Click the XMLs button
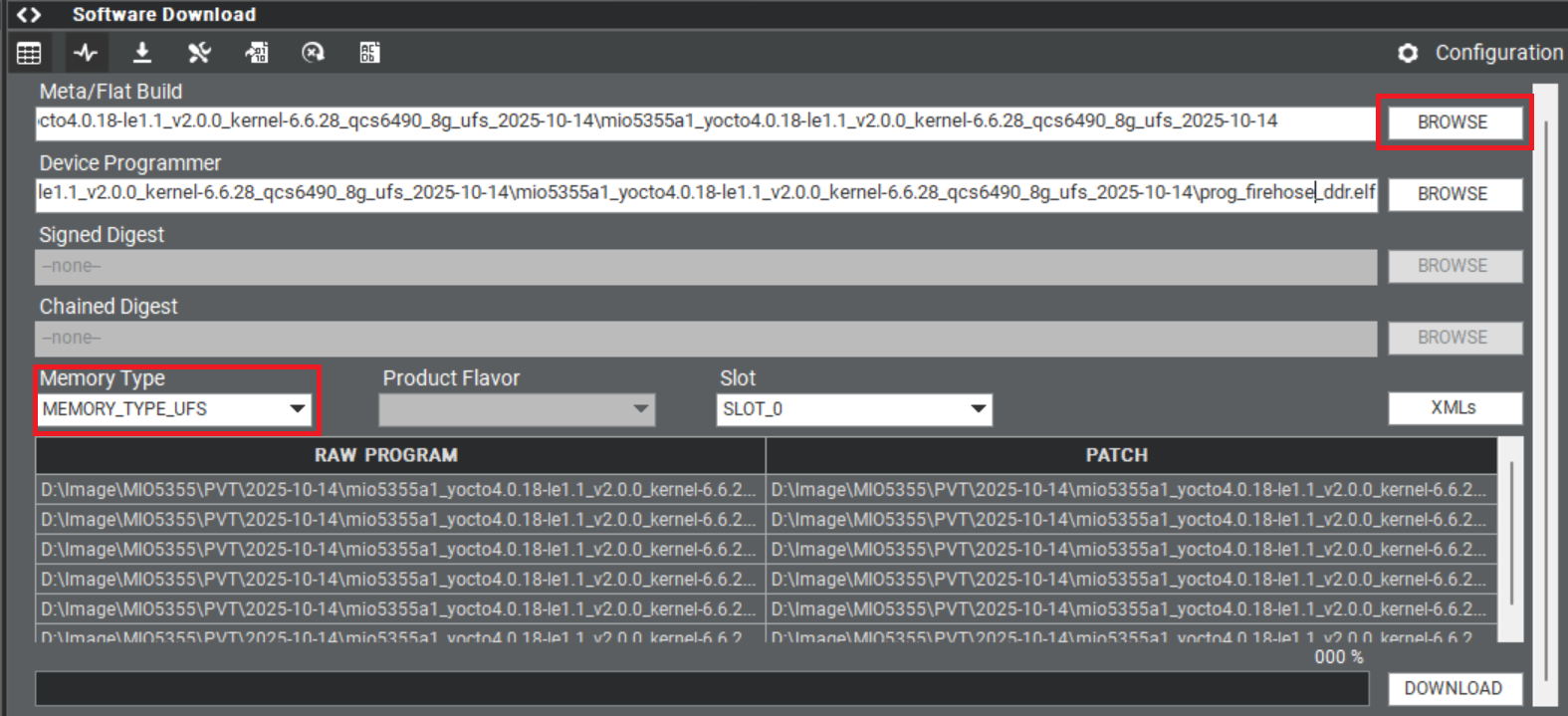1568x716 pixels. coord(1454,407)
